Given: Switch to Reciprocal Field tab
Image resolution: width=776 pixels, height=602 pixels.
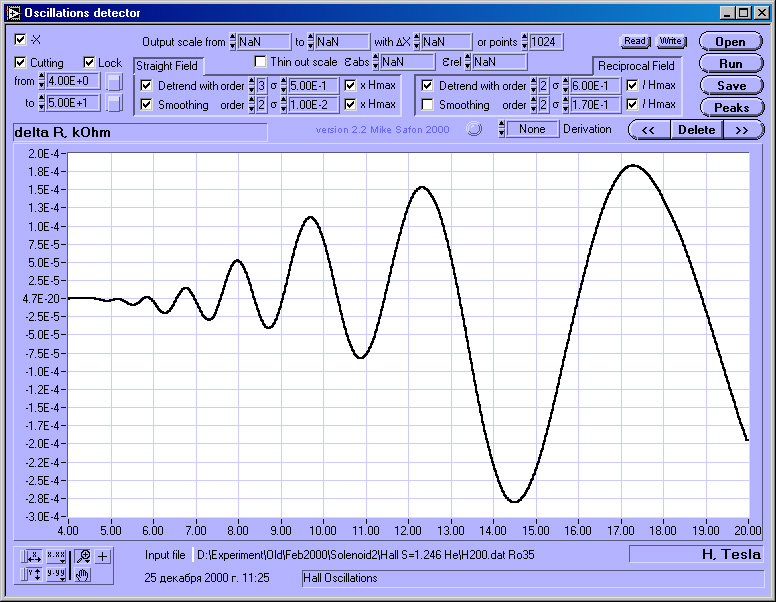Looking at the screenshot, I should pos(636,66).
